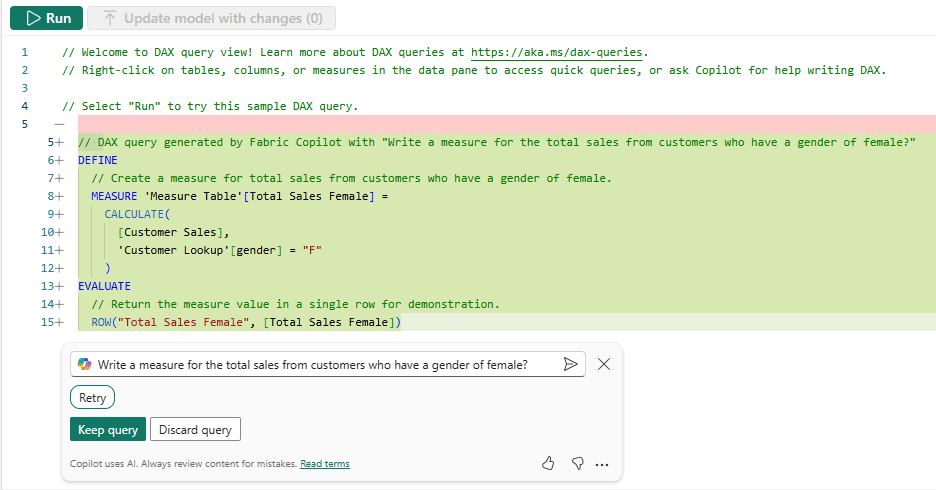Keep the Copilot generated query

click(108, 430)
